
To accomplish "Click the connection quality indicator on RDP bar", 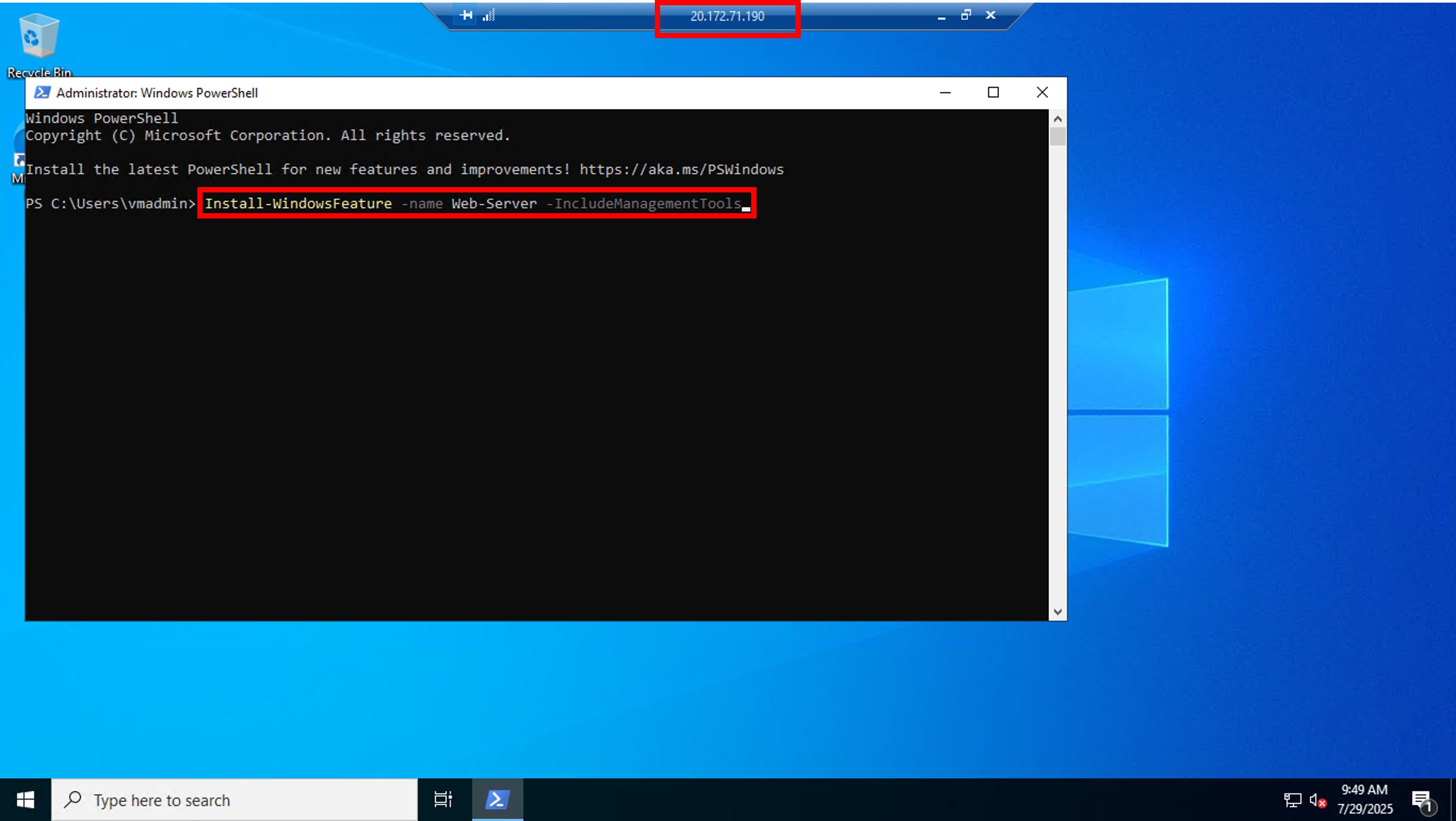I will coord(488,15).
